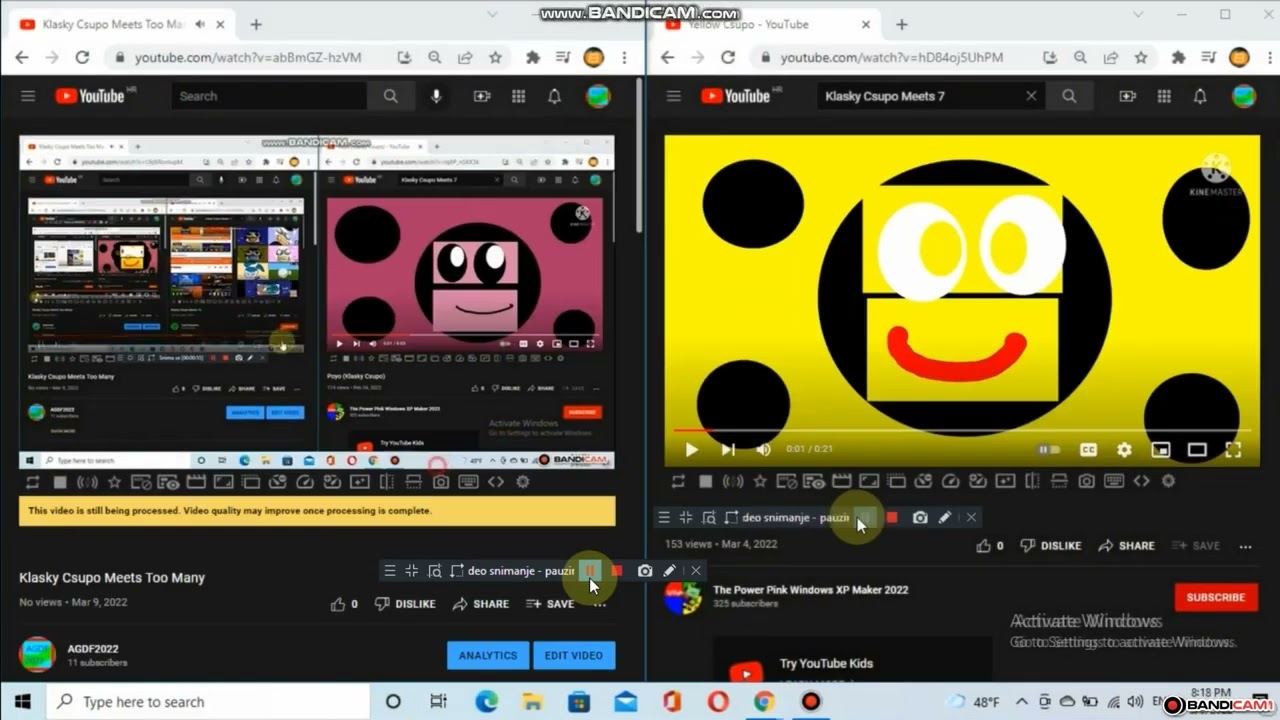Click Create video icon in right YouTube window
This screenshot has height=720, width=1280.
1128,96
